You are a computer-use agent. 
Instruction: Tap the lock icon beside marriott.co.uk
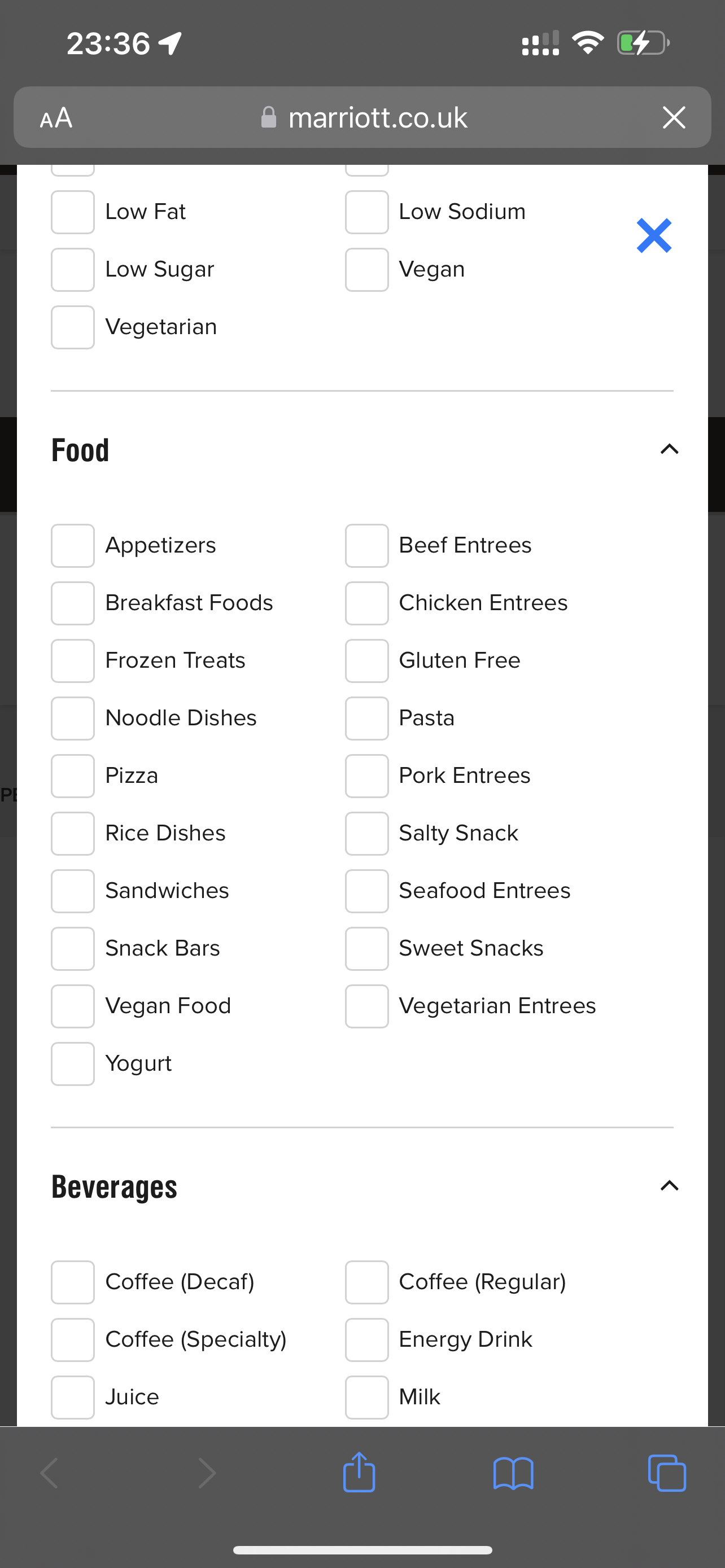[268, 117]
